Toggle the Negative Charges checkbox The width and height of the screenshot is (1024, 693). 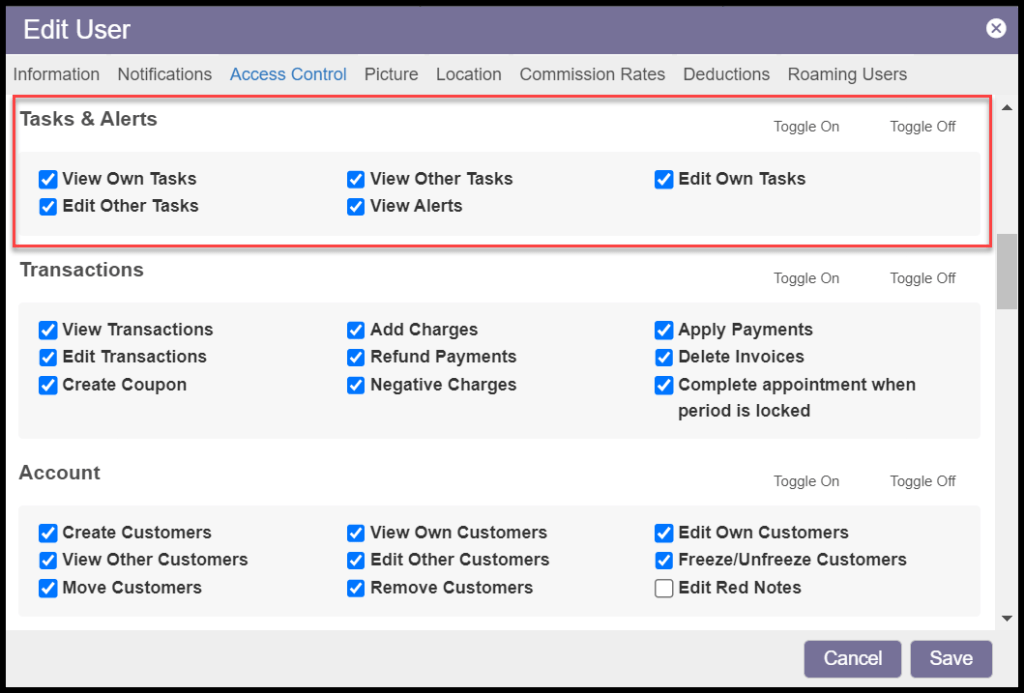click(x=356, y=385)
